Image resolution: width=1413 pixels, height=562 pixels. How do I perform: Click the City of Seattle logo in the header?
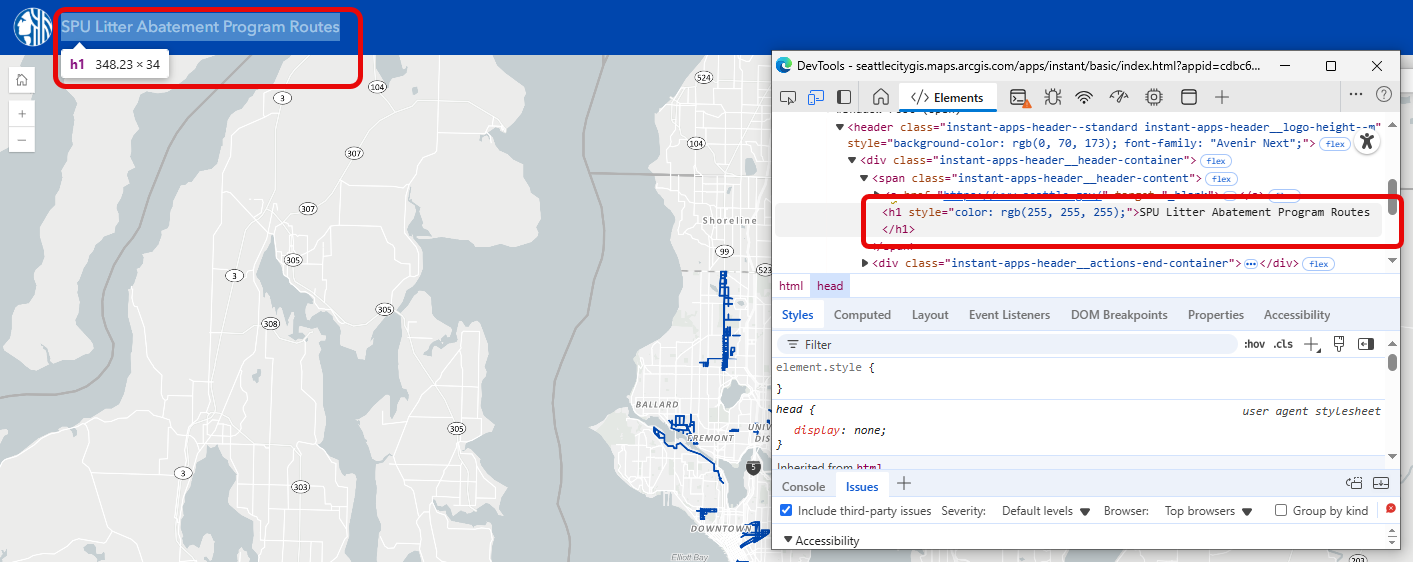[32, 27]
